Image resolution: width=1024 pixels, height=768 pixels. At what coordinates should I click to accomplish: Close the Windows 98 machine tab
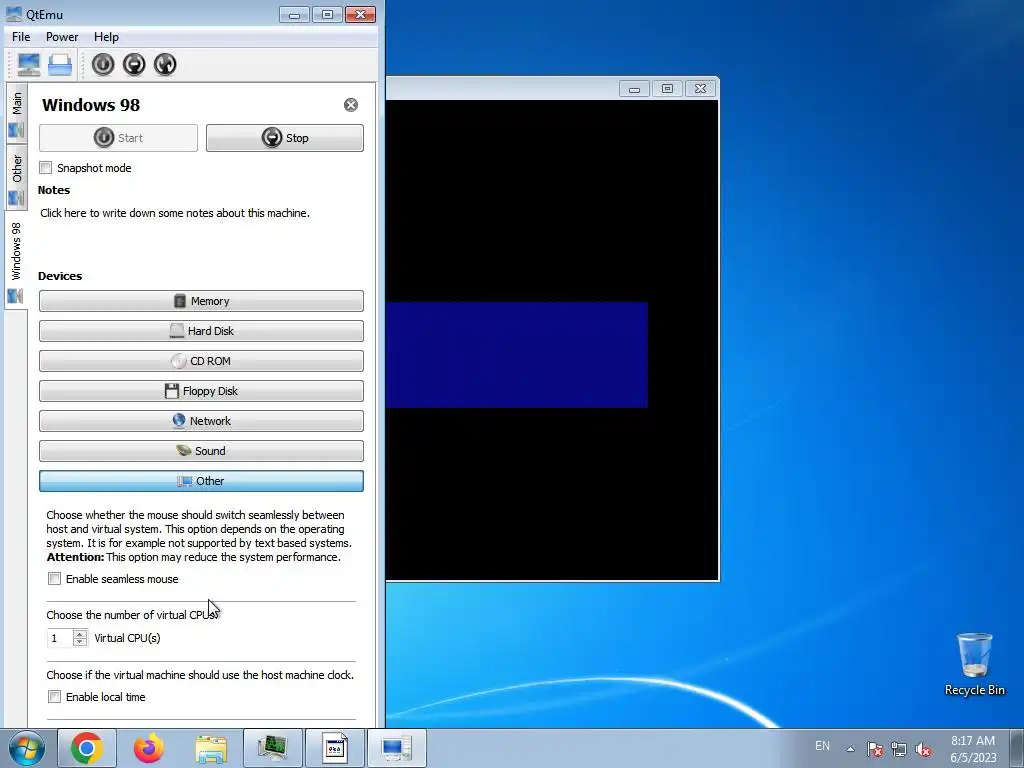pos(351,104)
